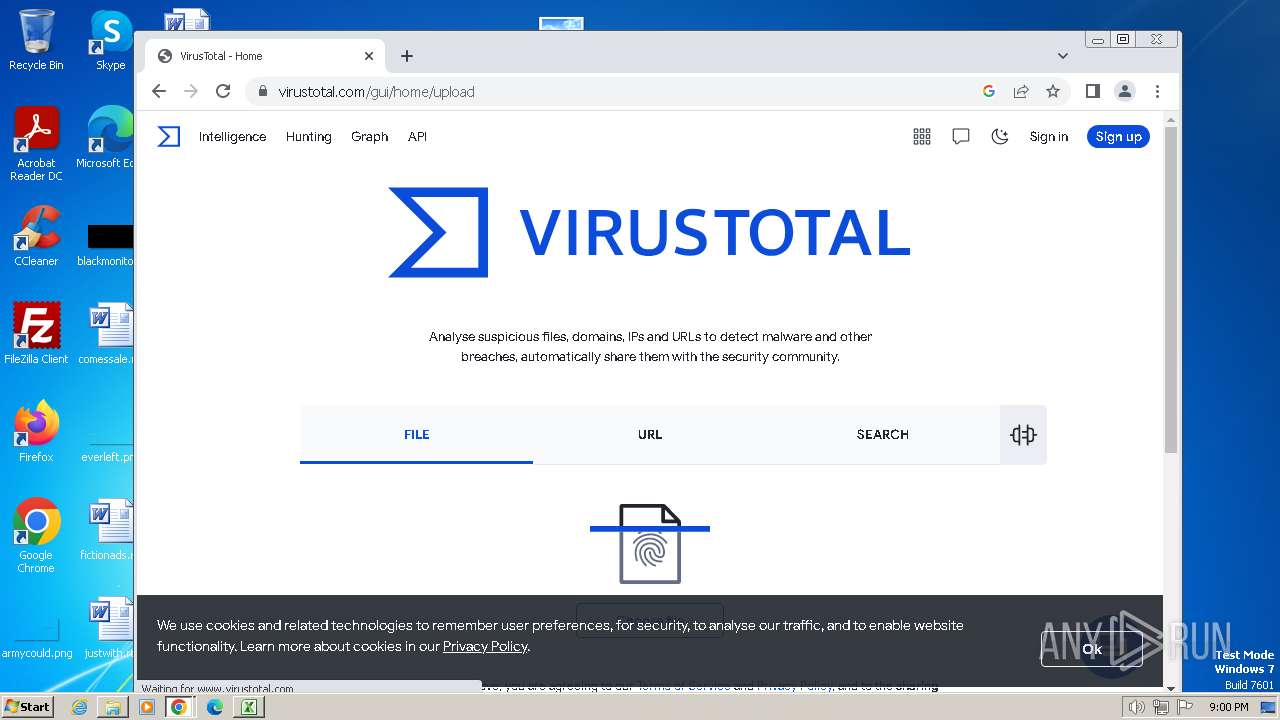Click the VirusTotal sigma logo in navbar
Viewport: 1280px width, 720px height.
[x=169, y=137]
